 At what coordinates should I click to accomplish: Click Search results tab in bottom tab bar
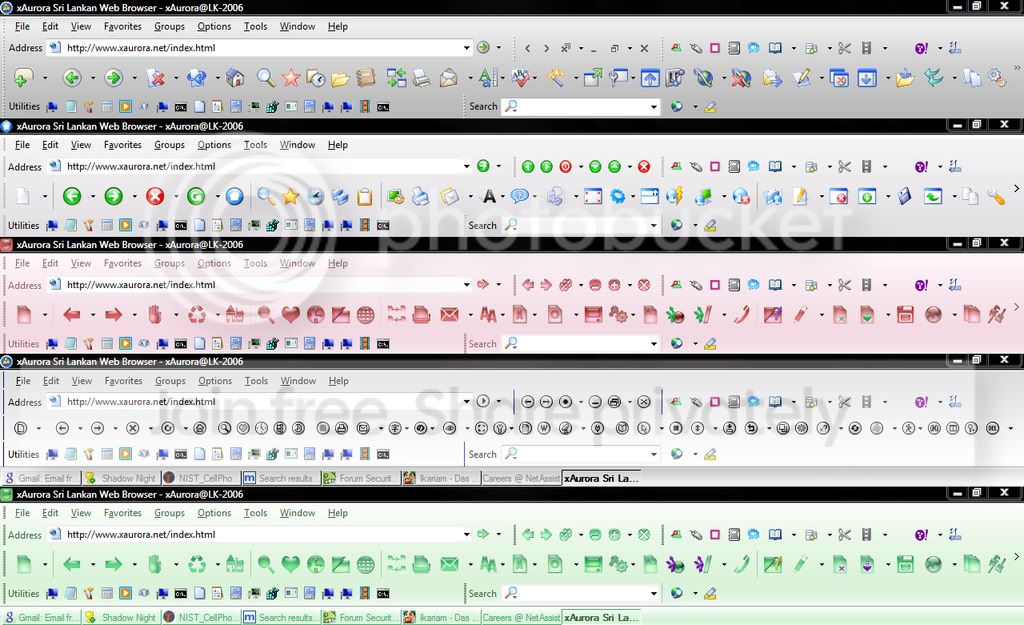tap(281, 617)
